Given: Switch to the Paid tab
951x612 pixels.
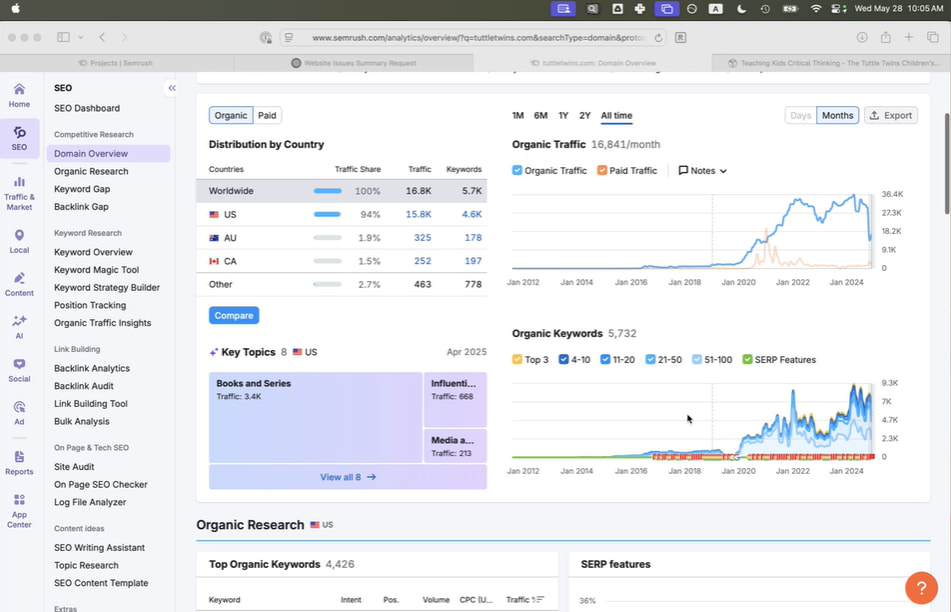Looking at the screenshot, I should click(267, 116).
